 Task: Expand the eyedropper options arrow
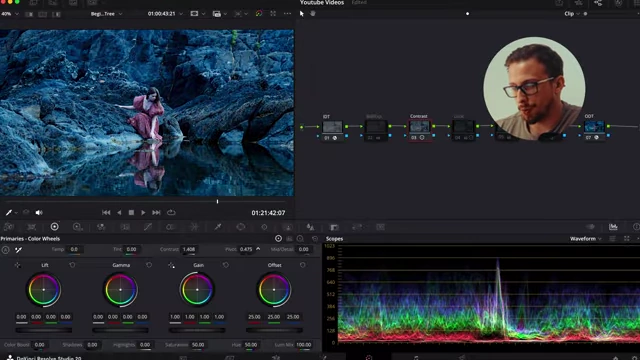click(16, 213)
